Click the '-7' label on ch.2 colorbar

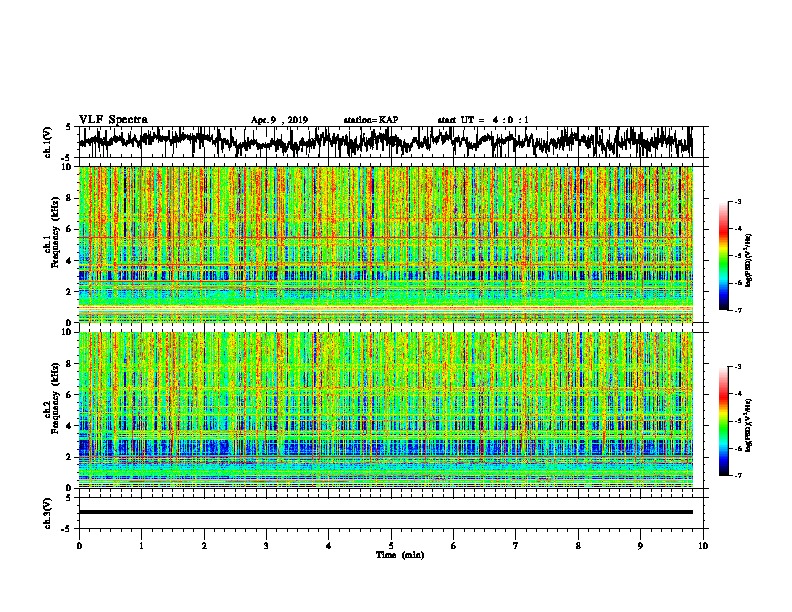click(737, 475)
